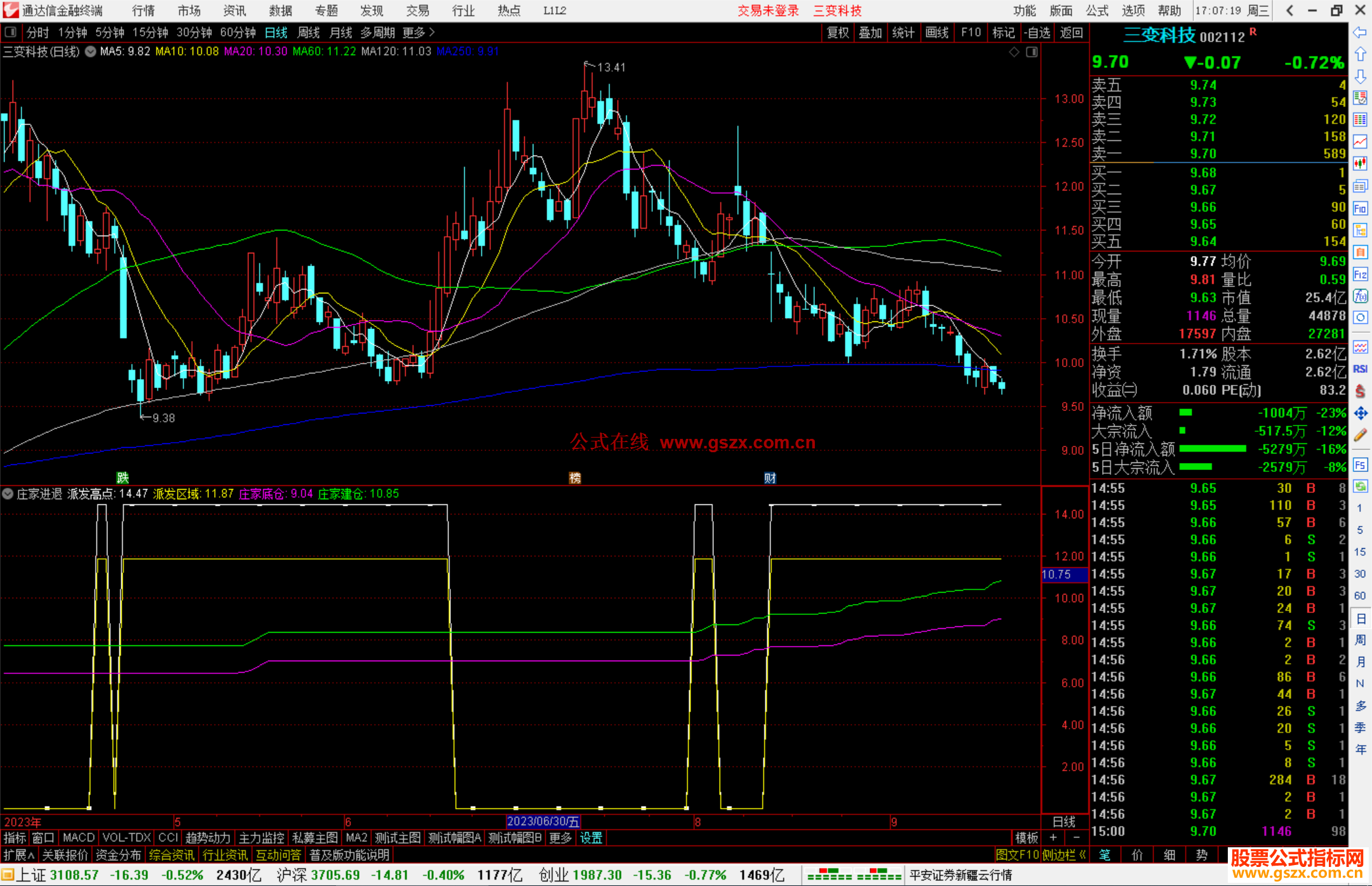The height and width of the screenshot is (886, 1372).
Task: Toggle chart panel icon at main chart top-right
Action: pyautogui.click(x=1032, y=52)
